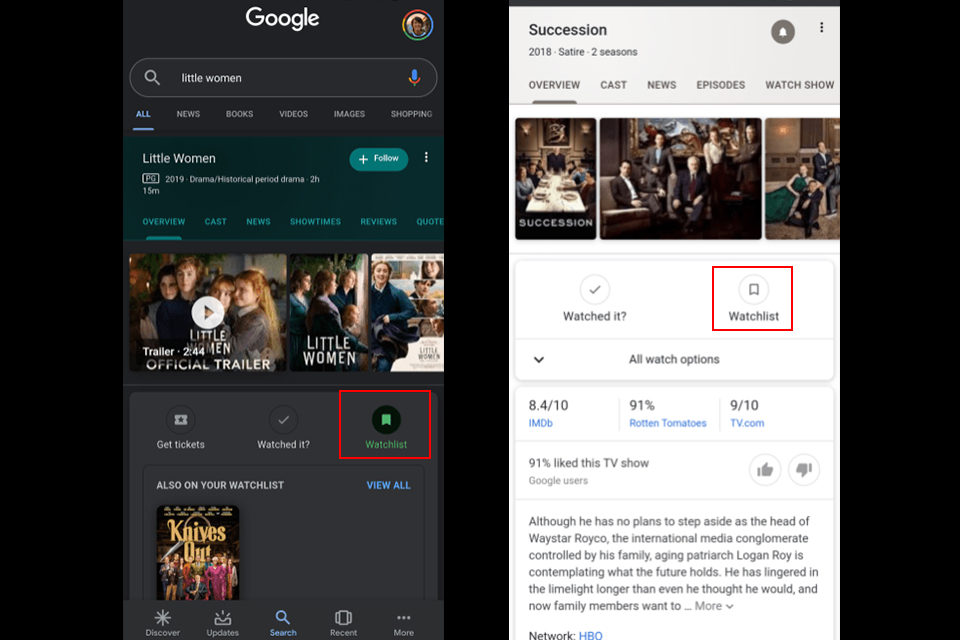Image resolution: width=960 pixels, height=640 pixels.
Task: Open the Succession cast group photo on sofa
Action: coord(681,178)
